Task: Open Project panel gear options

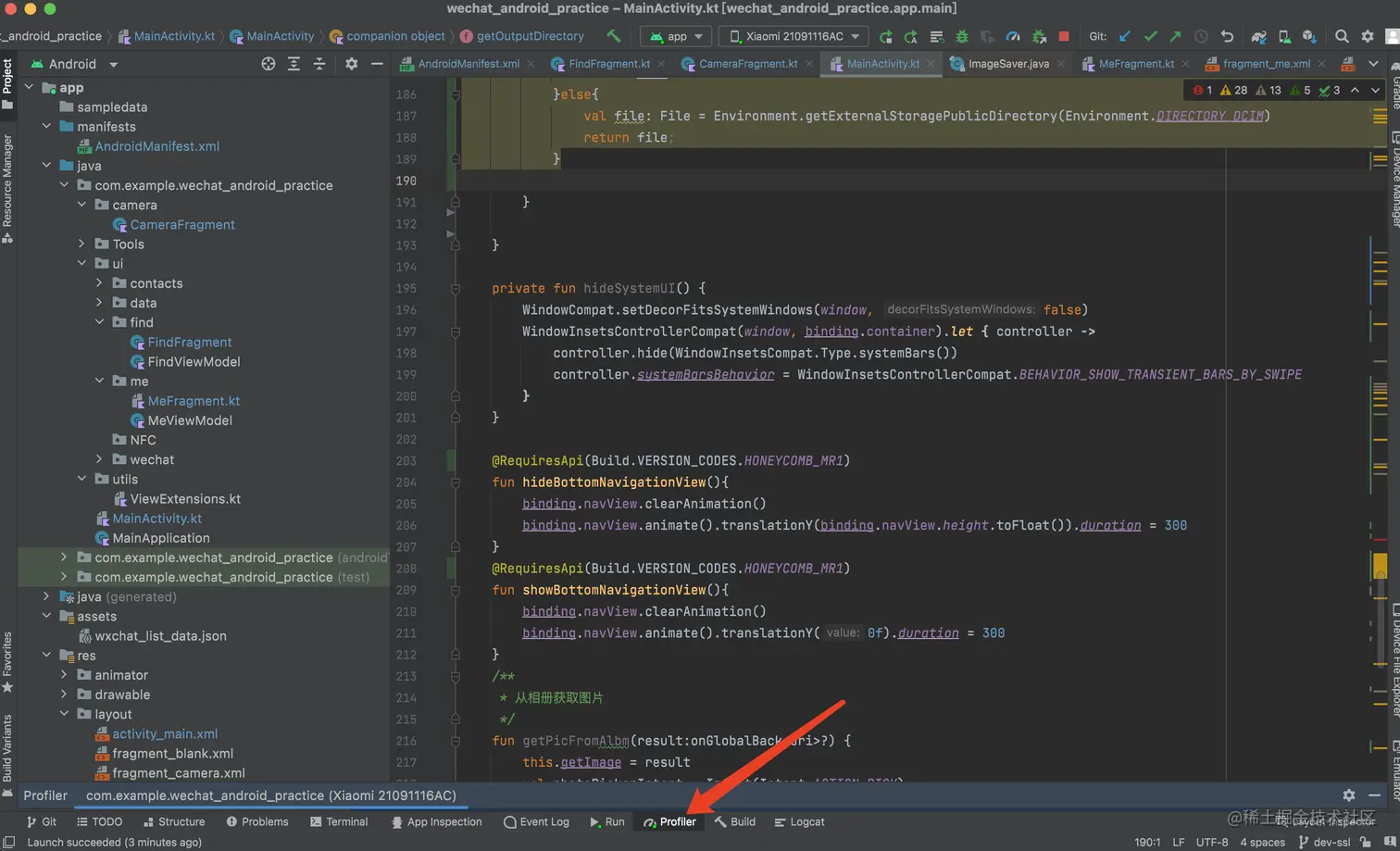Action: coord(351,64)
